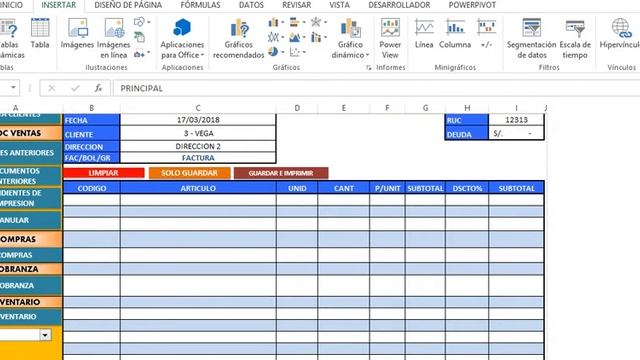
Task: Select the 'DIRECCION 2' cell
Action: pos(198,146)
